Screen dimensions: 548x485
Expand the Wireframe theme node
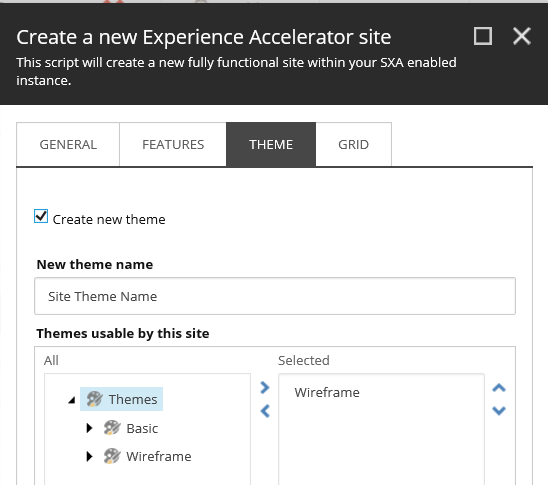click(89, 456)
